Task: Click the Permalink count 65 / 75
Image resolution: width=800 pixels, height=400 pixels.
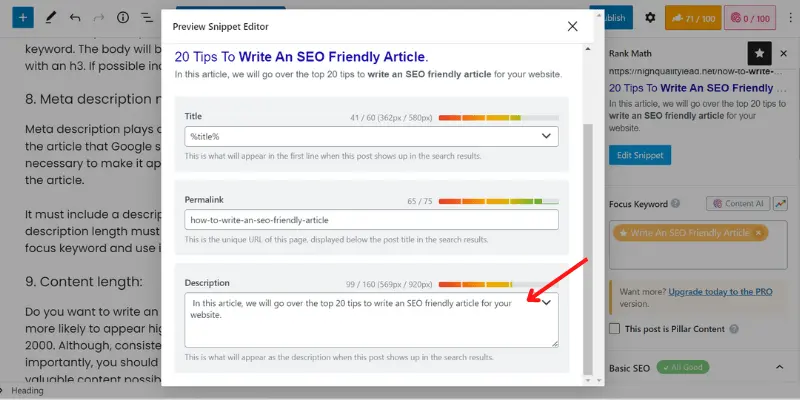Action: [x=420, y=202]
